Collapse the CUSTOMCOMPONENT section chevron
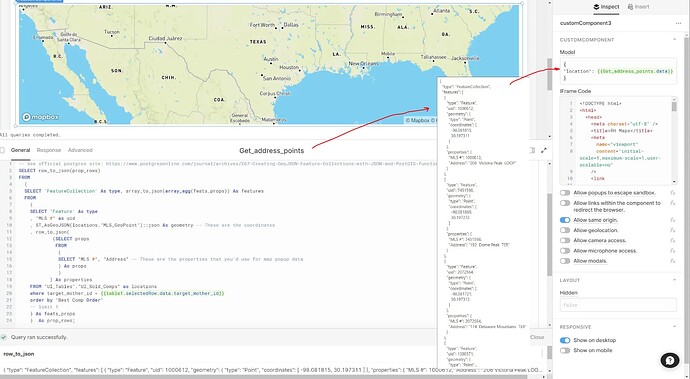Screen dimensions: 690x379 click(x=675, y=40)
